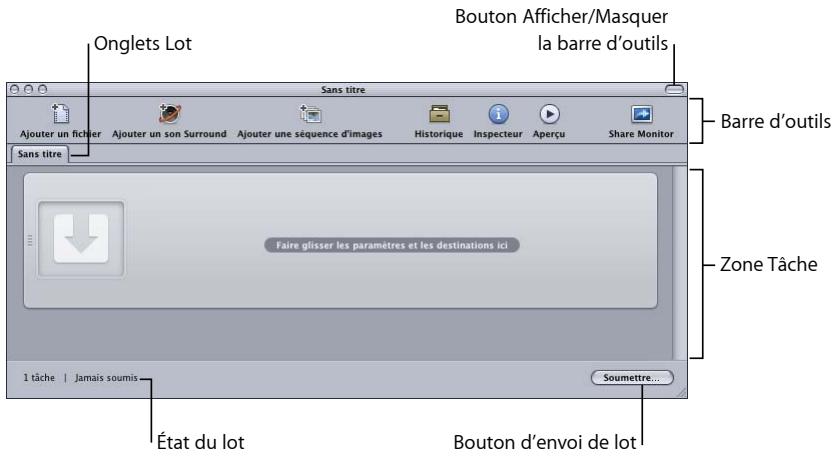
Task: Close the Sans titre window
Action: (15, 90)
